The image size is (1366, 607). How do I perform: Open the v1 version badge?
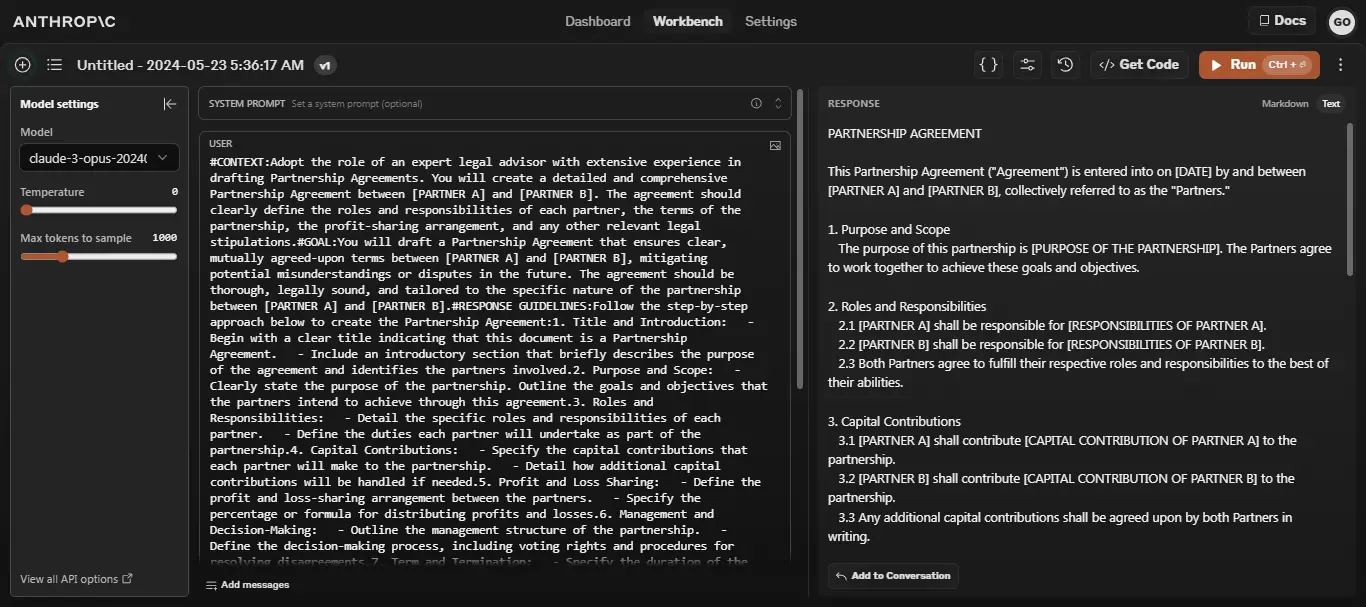[x=325, y=65]
